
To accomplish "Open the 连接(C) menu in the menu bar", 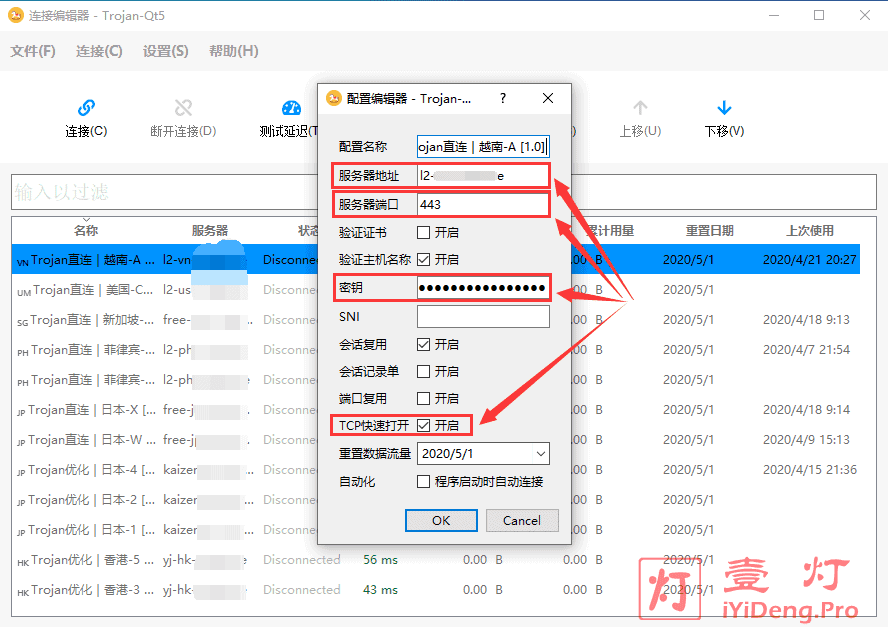I will pos(99,51).
